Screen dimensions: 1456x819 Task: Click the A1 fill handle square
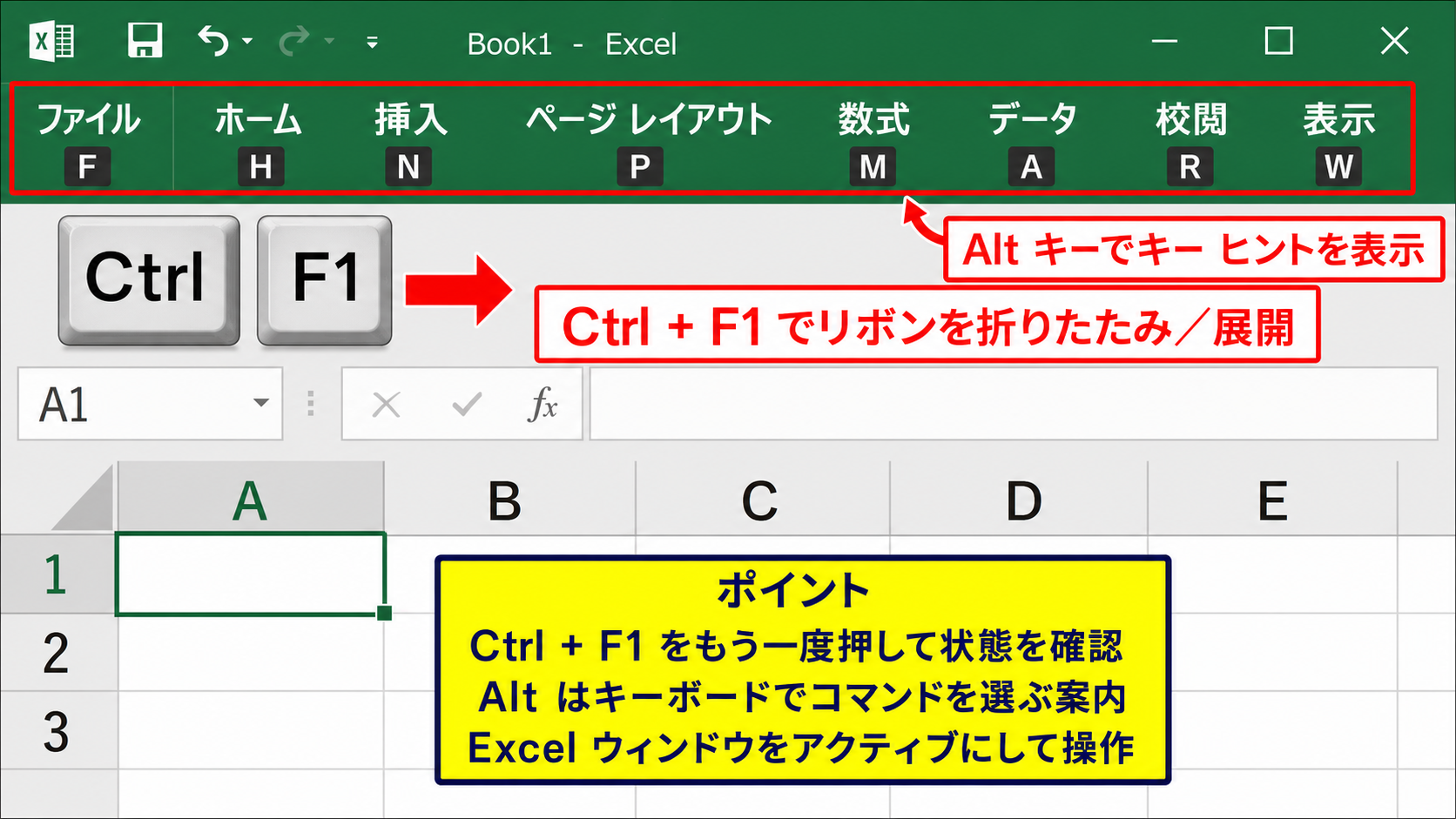click(384, 614)
